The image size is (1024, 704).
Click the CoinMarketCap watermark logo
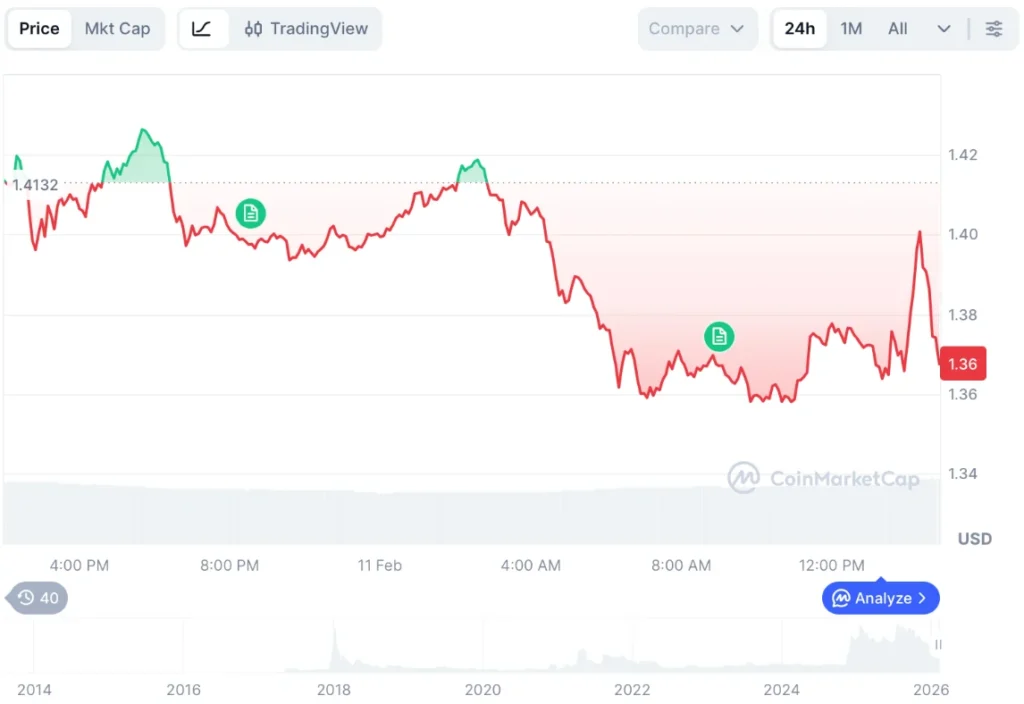click(745, 479)
